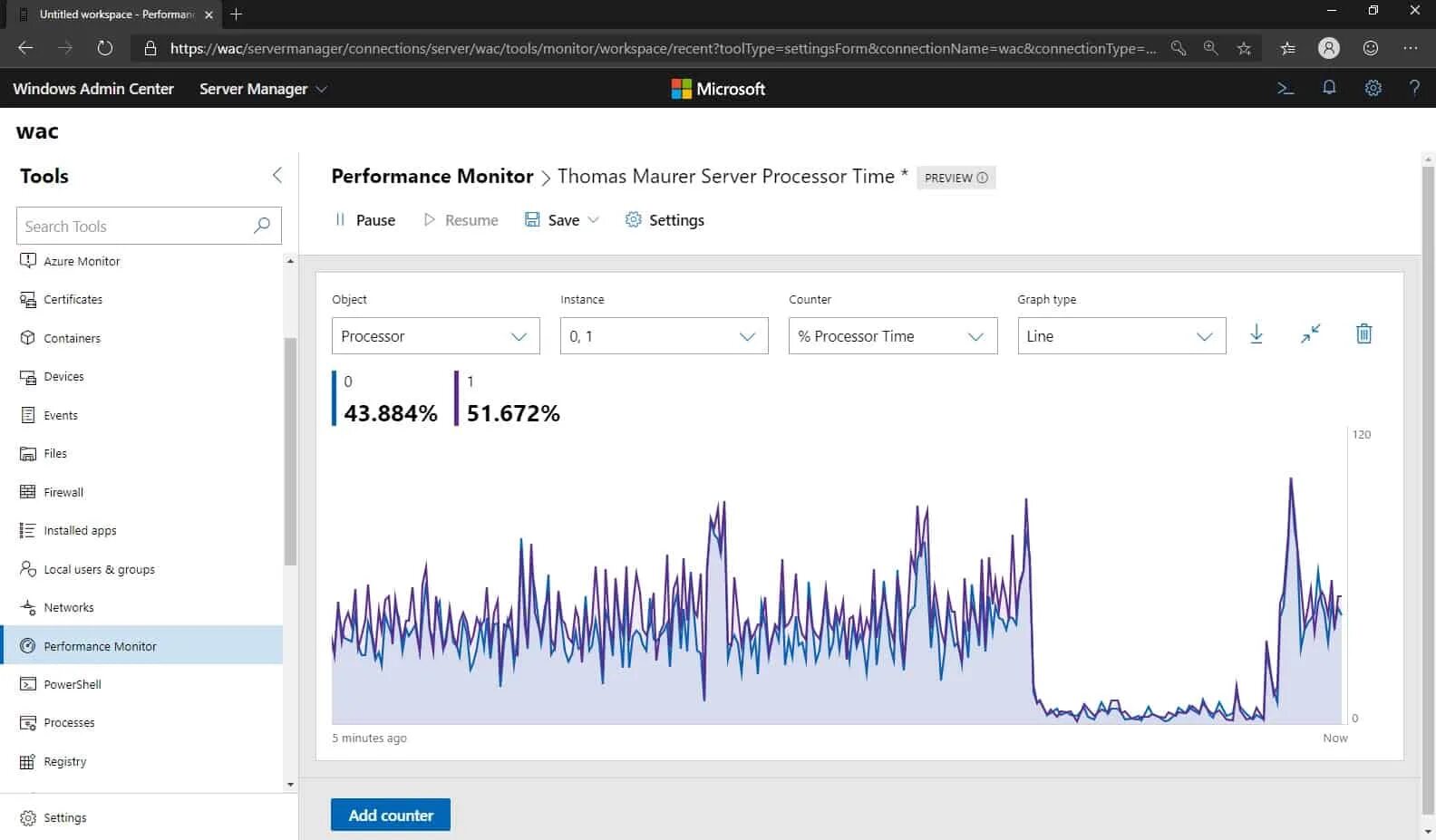
Task: Open the Counter dropdown for % Processor Time
Action: pos(892,336)
